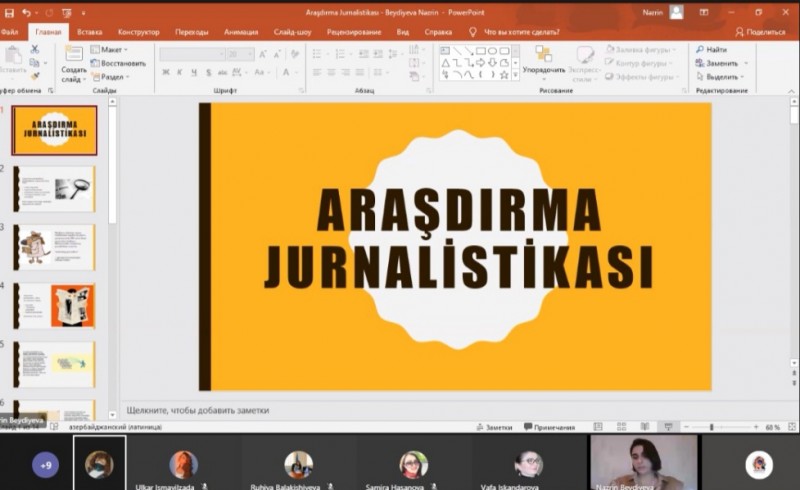
Task: Click fit slide to window icon
Action: click(x=792, y=427)
